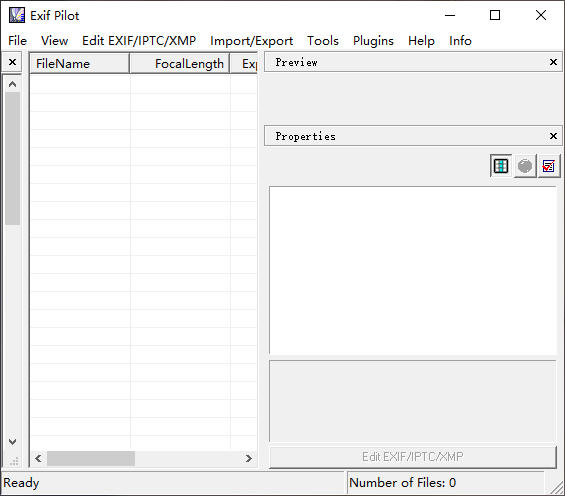
Task: Close the Exif Pilot window
Action: [x=541, y=15]
